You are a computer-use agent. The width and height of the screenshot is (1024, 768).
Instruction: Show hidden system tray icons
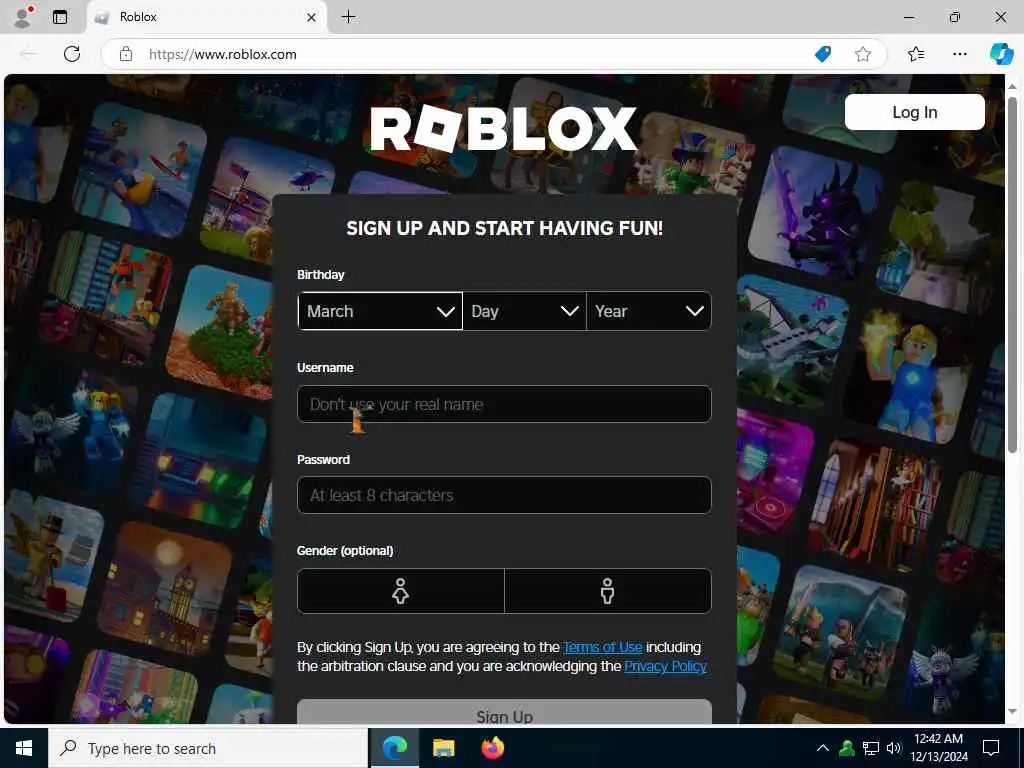(x=823, y=748)
